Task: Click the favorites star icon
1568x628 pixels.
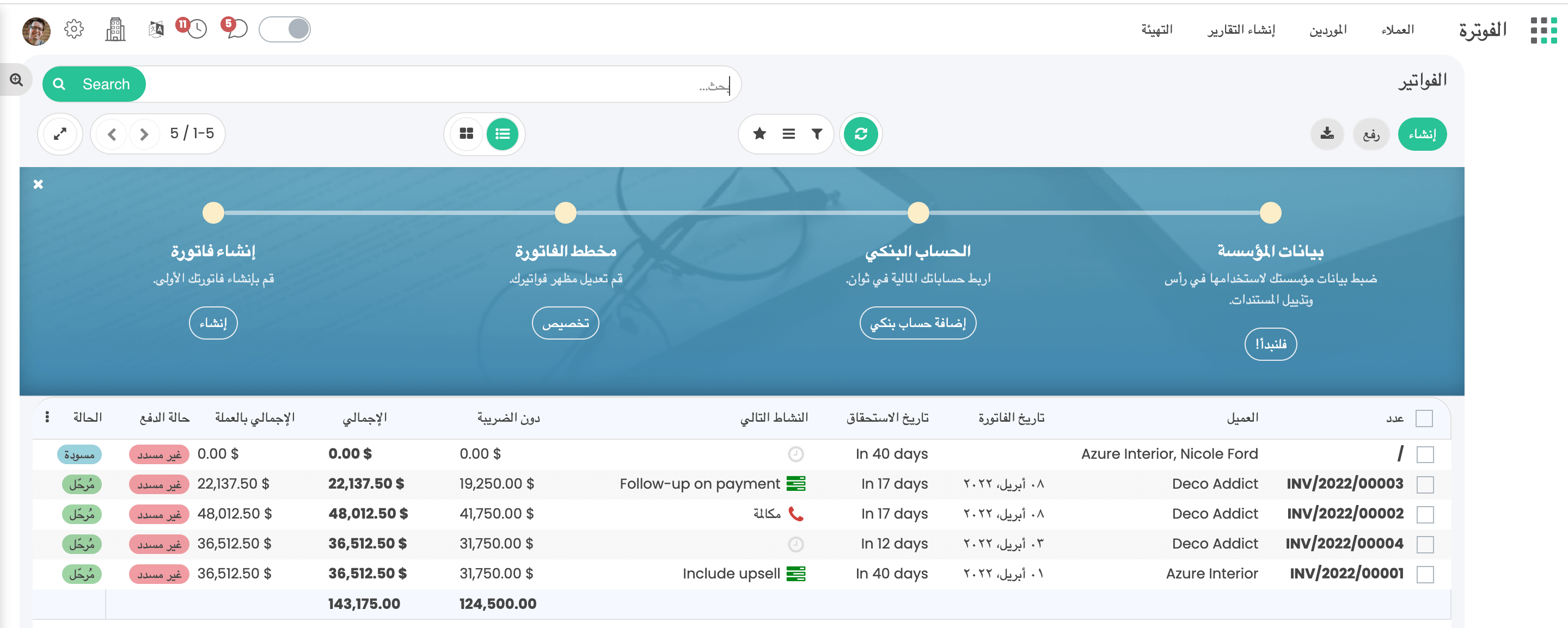Action: tap(759, 134)
